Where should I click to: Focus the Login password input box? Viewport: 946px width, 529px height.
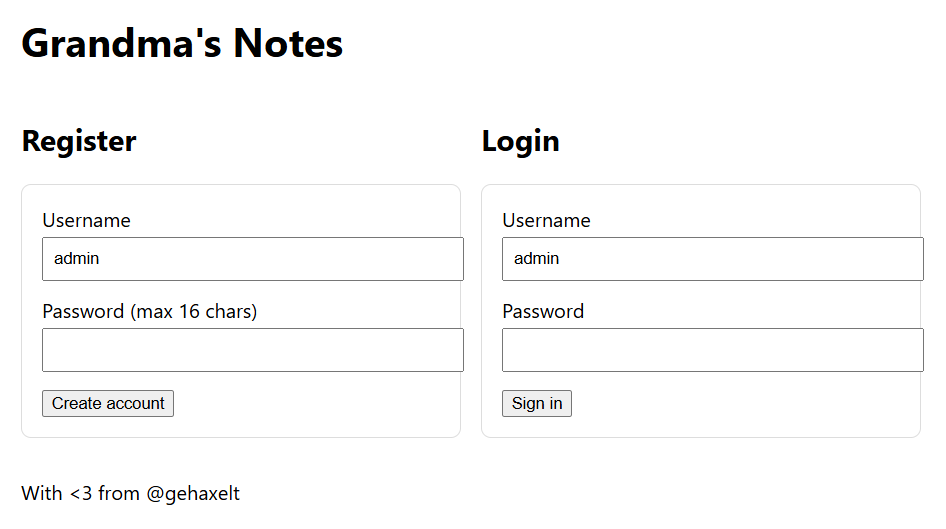(x=712, y=350)
